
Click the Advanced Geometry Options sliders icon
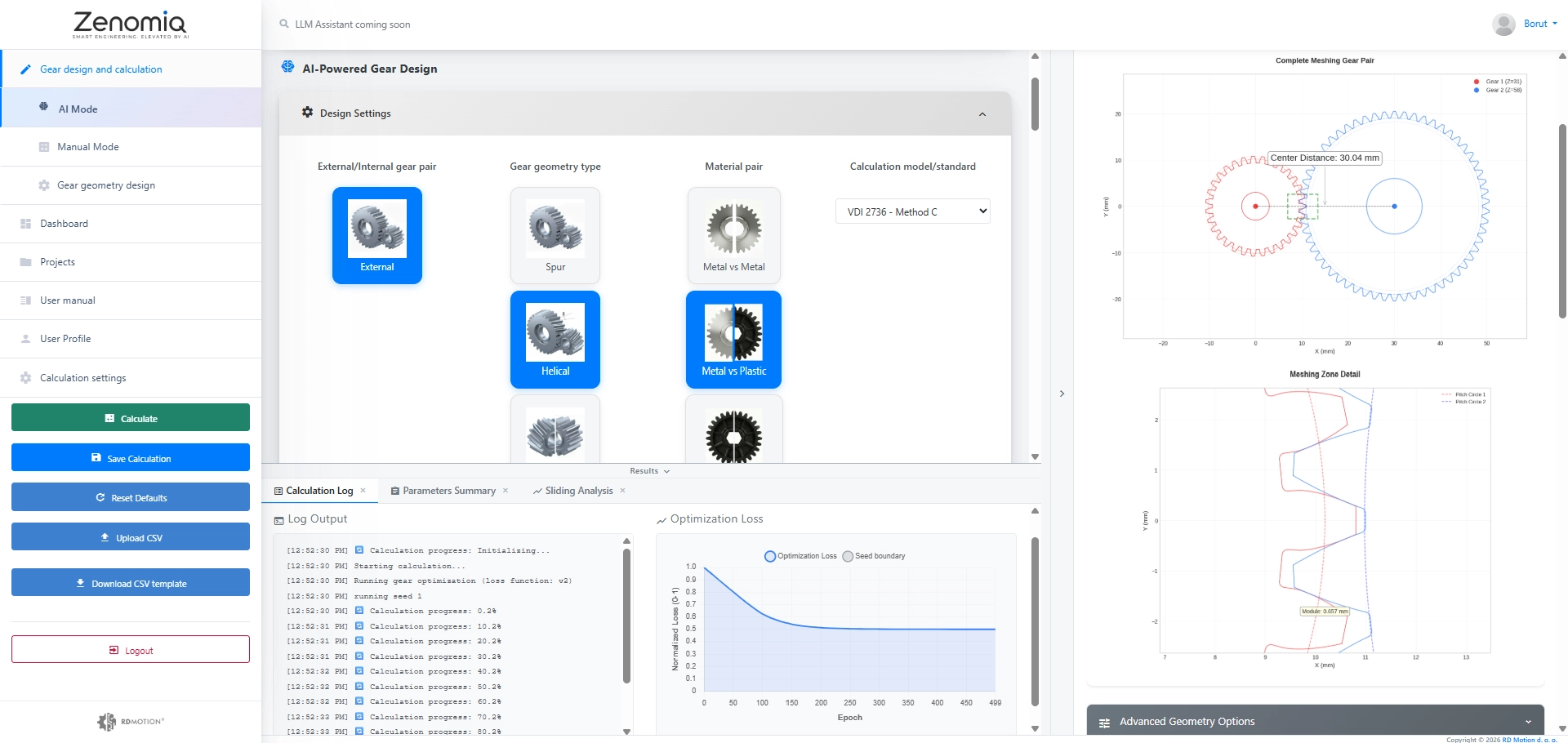[x=1104, y=723]
